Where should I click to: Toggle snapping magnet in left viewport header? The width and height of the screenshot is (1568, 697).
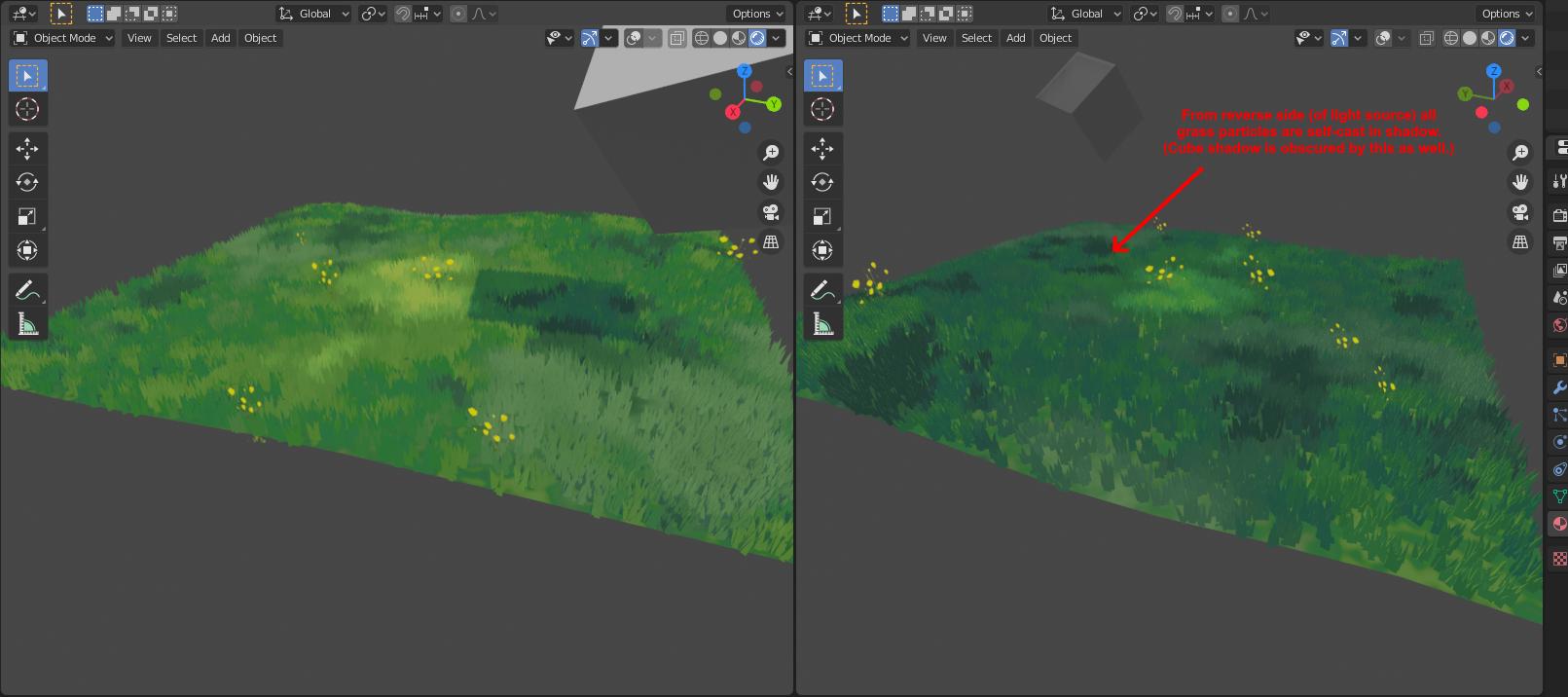pyautogui.click(x=403, y=14)
